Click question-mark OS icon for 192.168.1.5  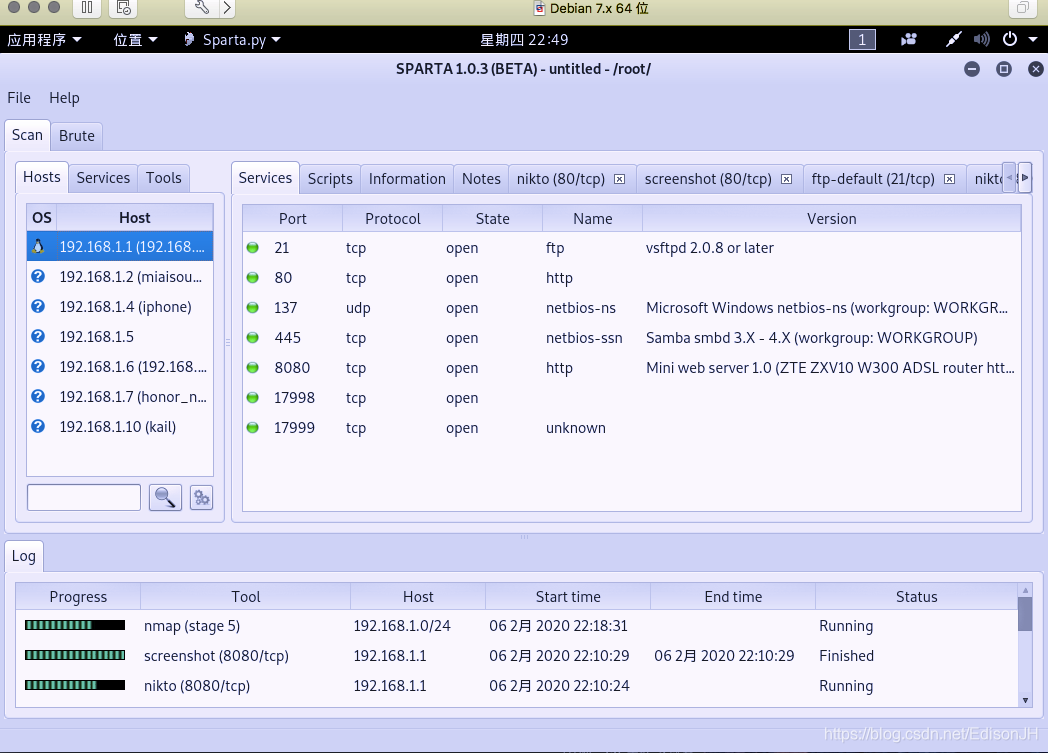(39, 337)
